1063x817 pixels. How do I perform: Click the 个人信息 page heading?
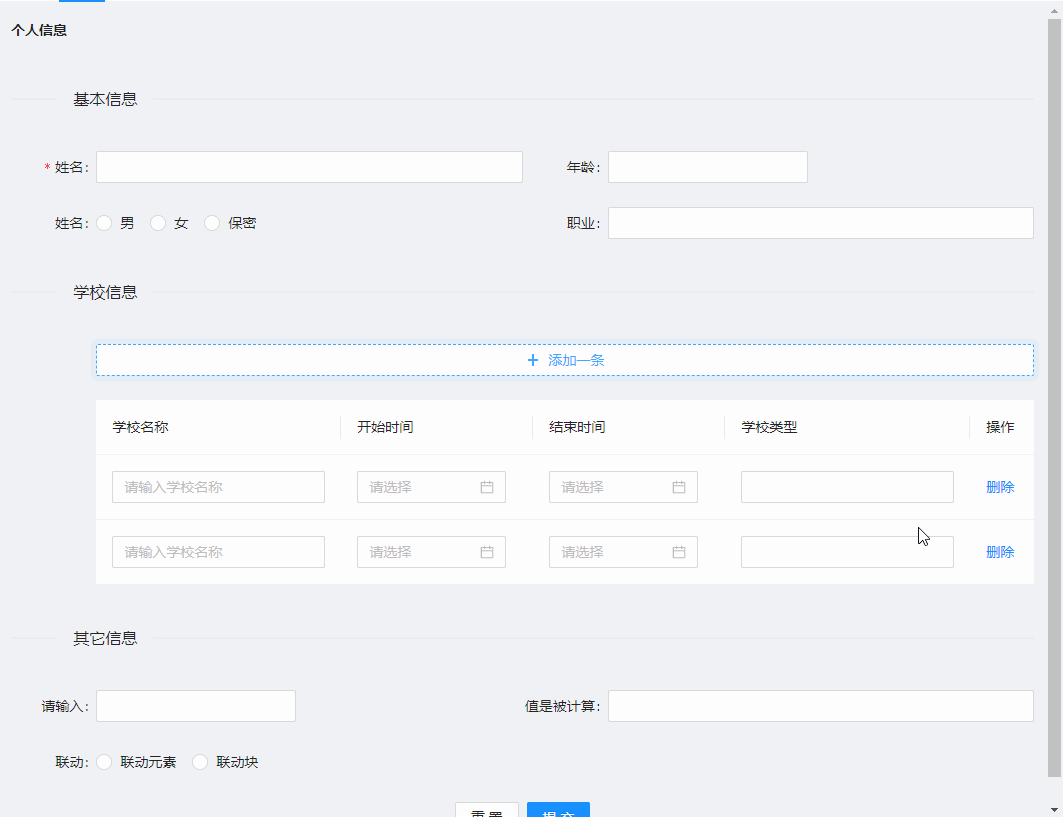(x=39, y=30)
